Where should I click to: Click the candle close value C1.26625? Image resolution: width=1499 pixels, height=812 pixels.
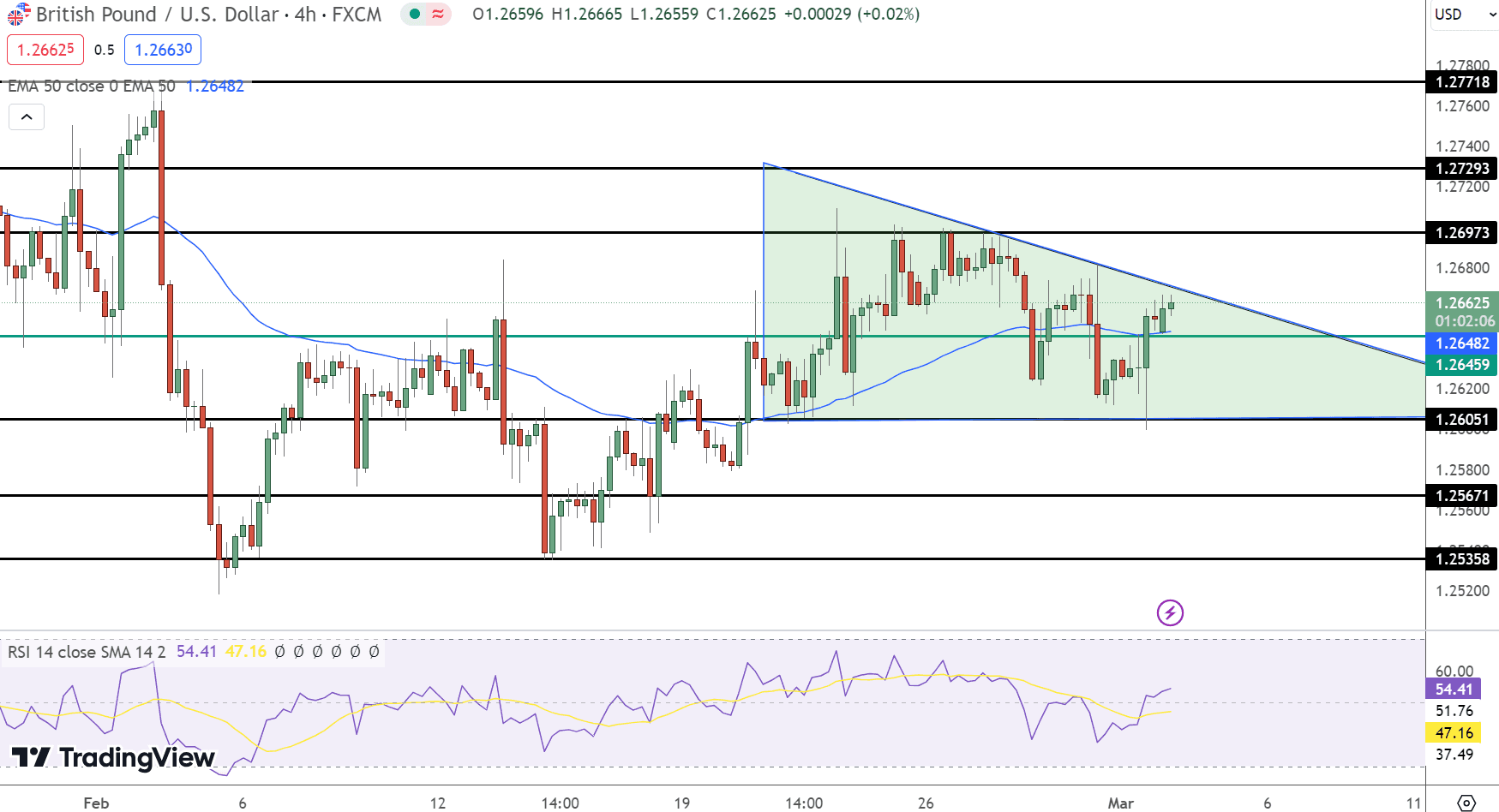coord(741,15)
